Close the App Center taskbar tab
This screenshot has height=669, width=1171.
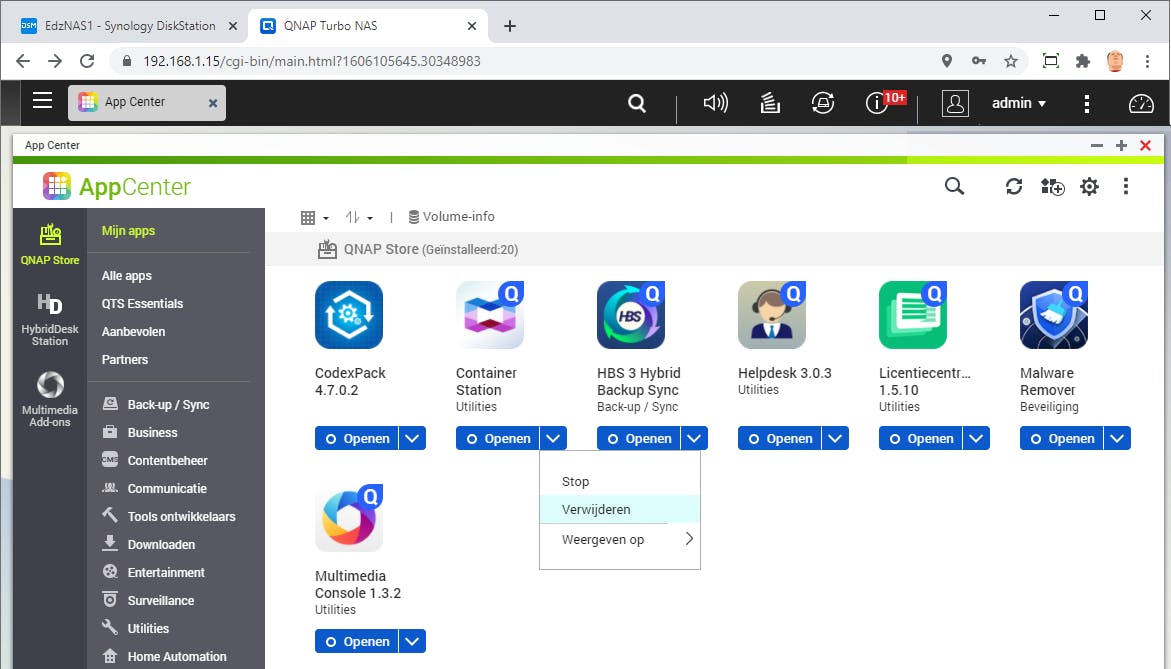tap(213, 103)
